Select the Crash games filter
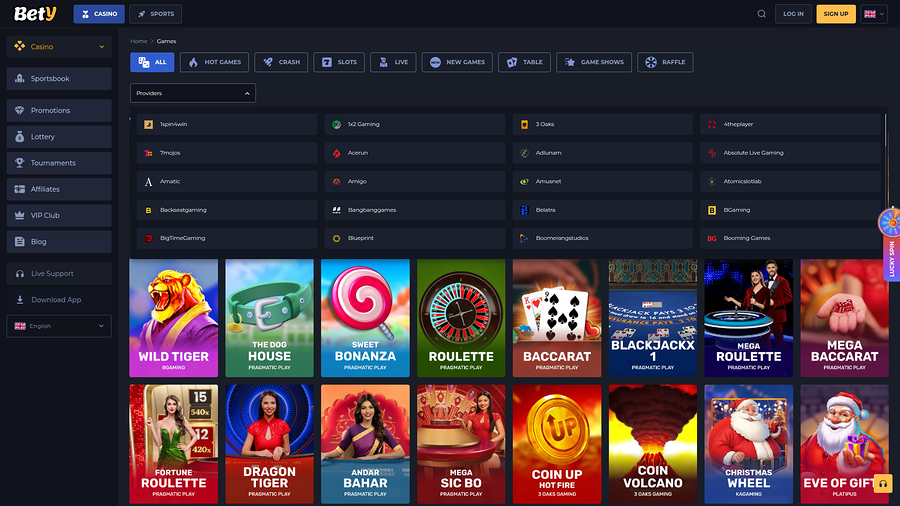900x506 pixels. click(x=281, y=62)
